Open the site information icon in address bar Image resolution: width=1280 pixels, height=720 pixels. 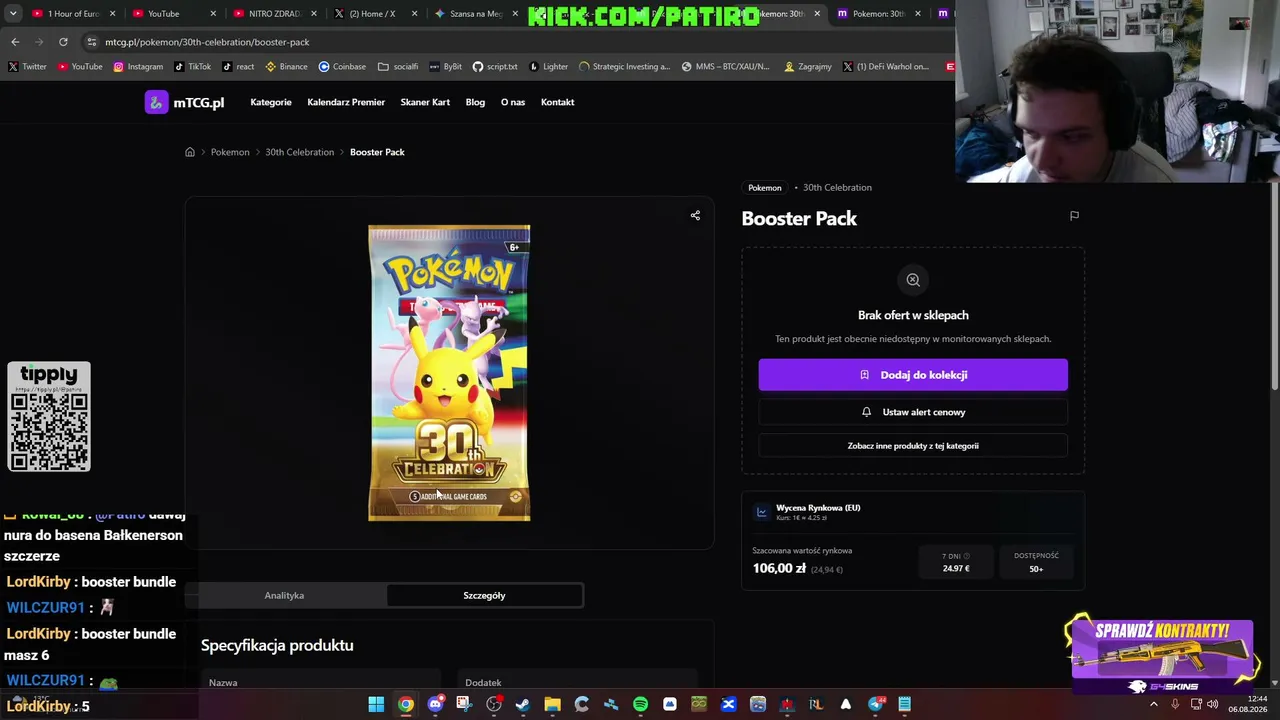pyautogui.click(x=91, y=42)
